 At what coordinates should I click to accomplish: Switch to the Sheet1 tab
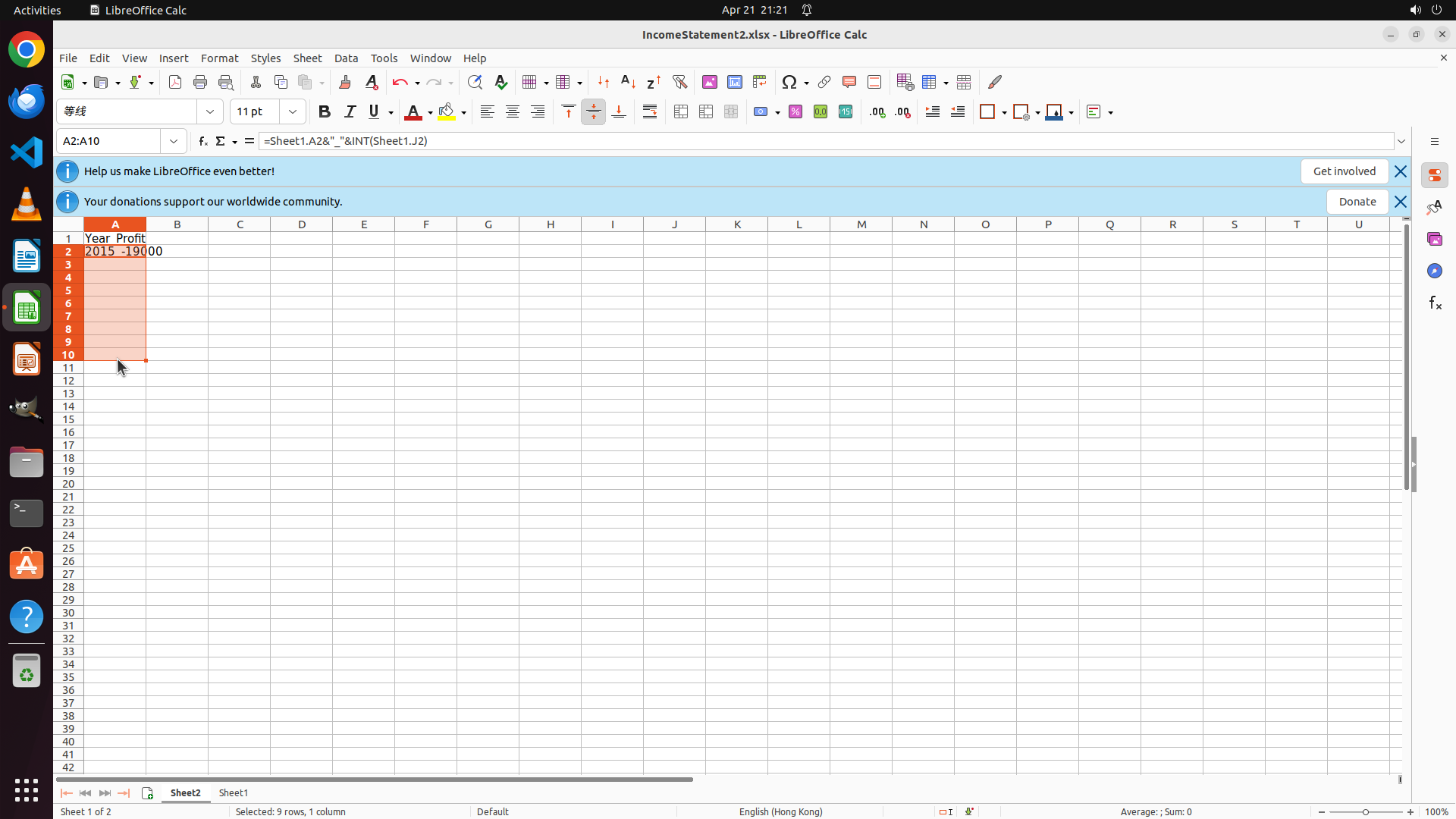(233, 792)
